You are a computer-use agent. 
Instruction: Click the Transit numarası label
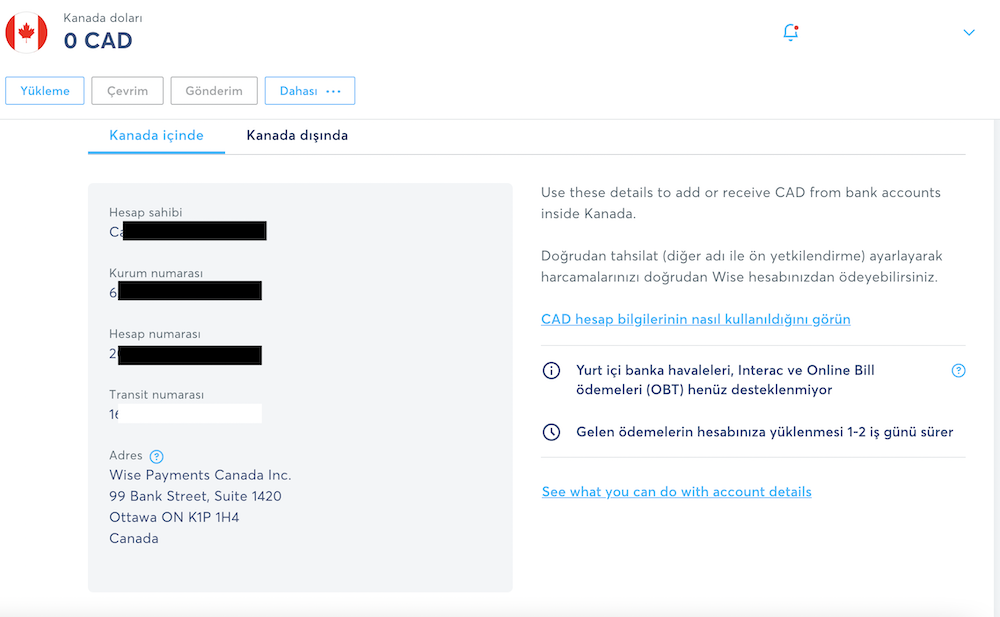[x=157, y=395]
